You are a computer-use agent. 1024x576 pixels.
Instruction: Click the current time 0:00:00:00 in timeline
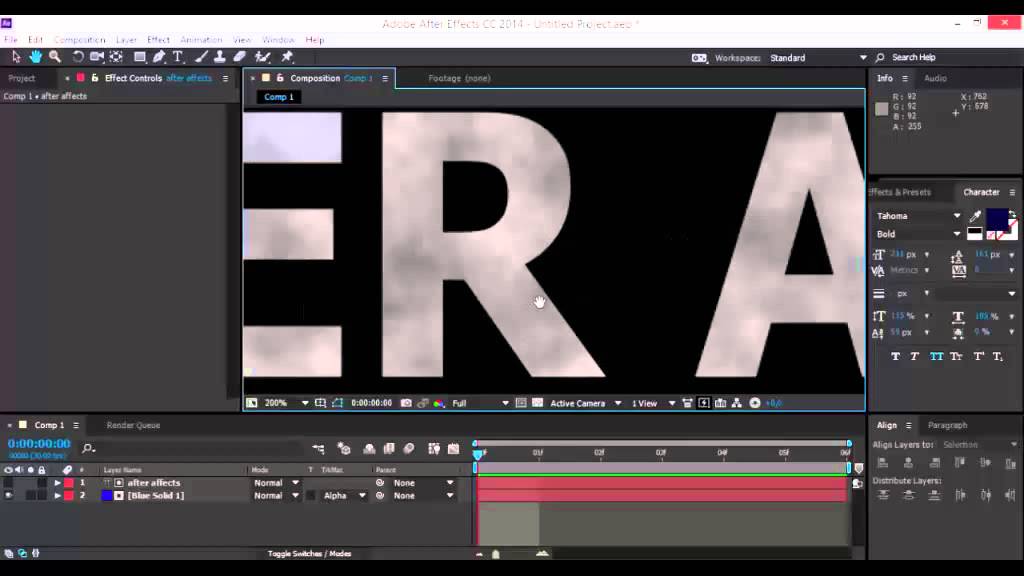pos(39,443)
